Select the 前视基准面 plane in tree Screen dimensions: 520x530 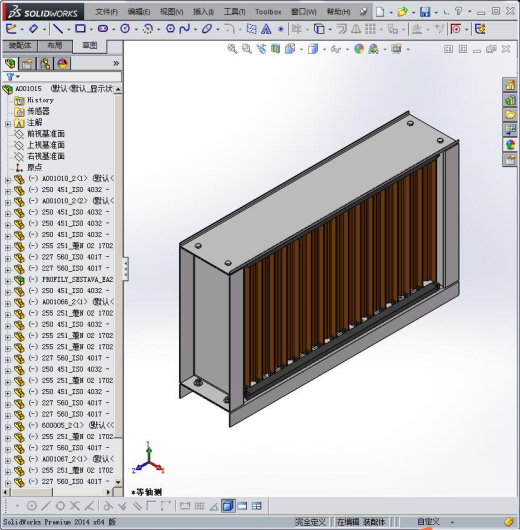click(46, 134)
